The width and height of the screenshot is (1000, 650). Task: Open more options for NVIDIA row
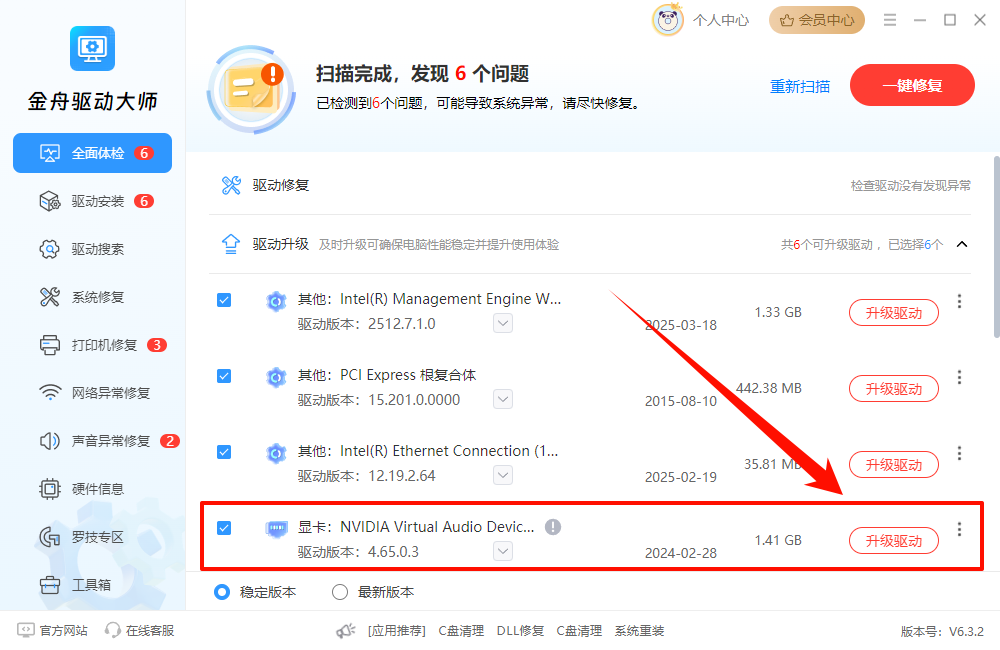[959, 529]
